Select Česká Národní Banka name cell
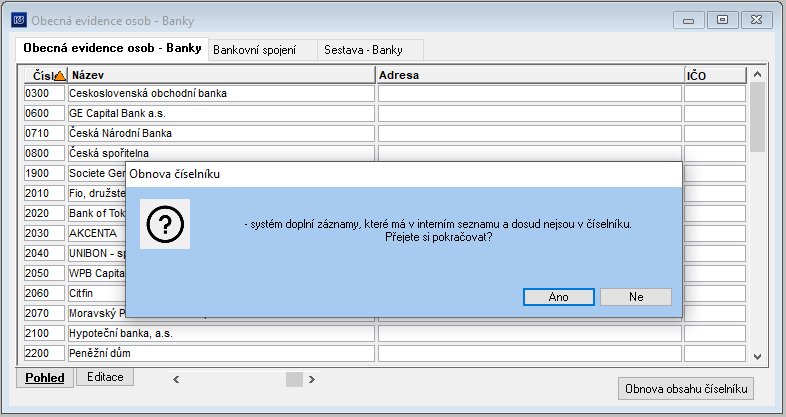 (x=221, y=133)
